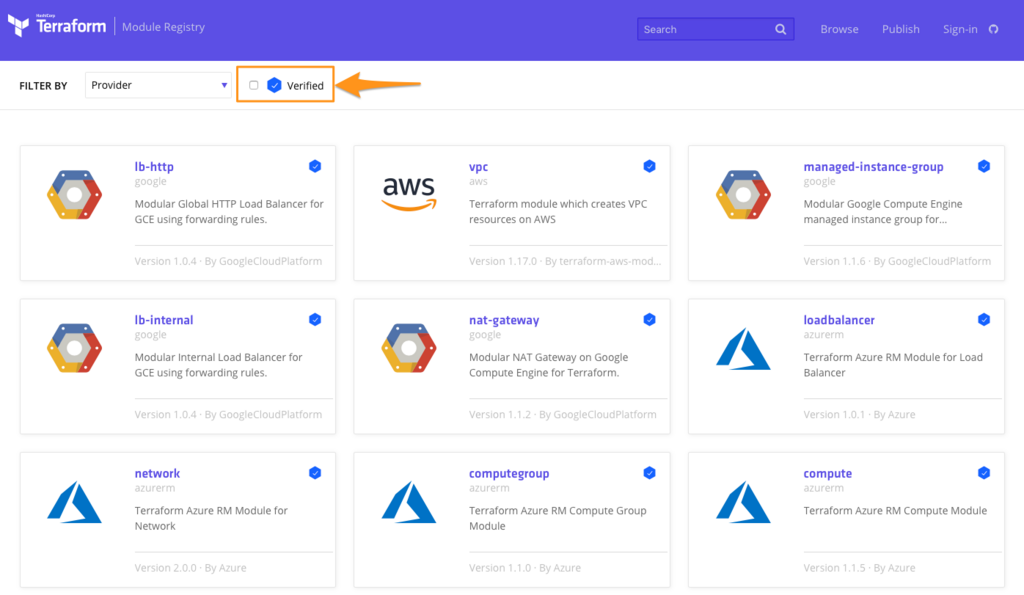Click the Google Cloud logo on lb-internal card

[x=74, y=348]
